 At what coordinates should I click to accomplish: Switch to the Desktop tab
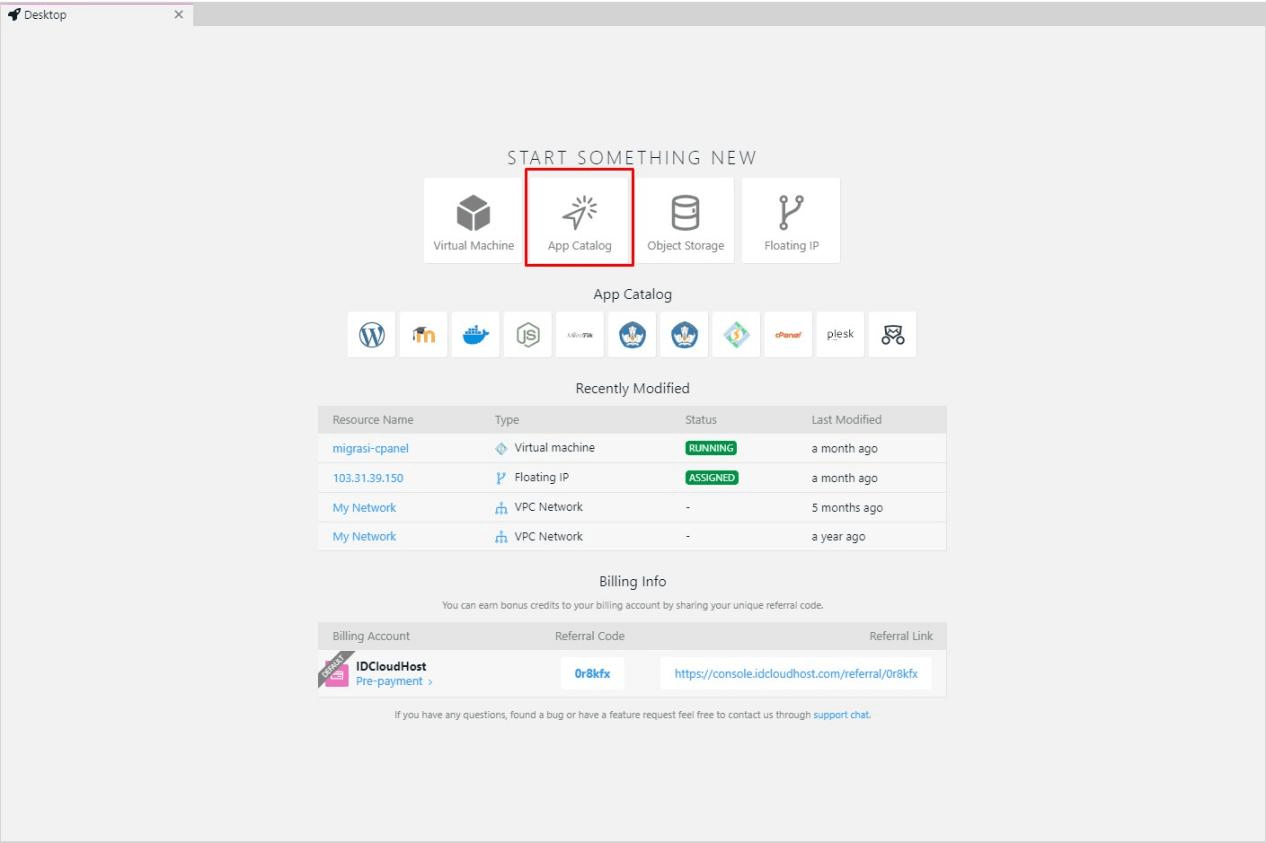[90, 15]
